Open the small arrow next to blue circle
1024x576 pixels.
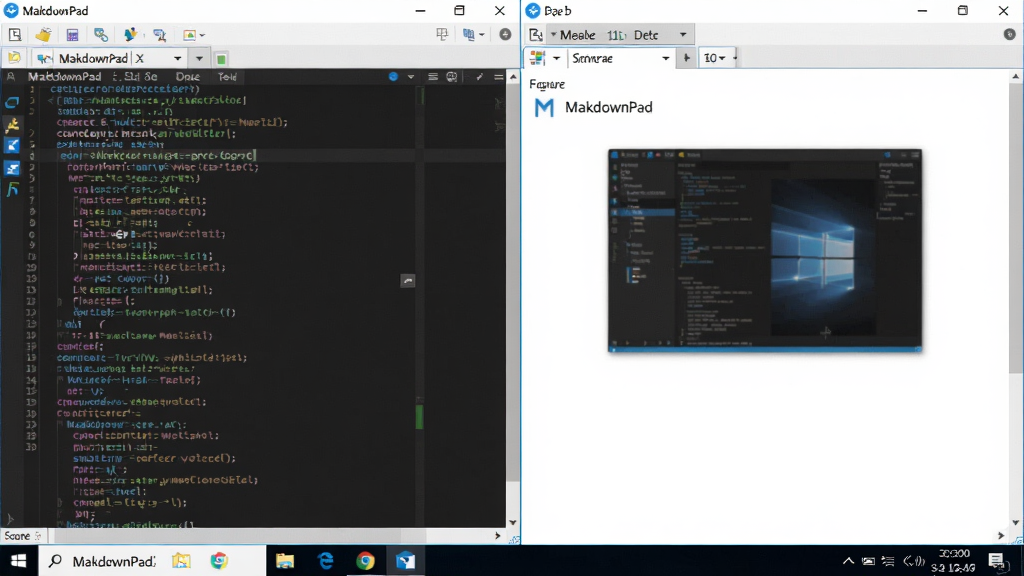coord(411,76)
